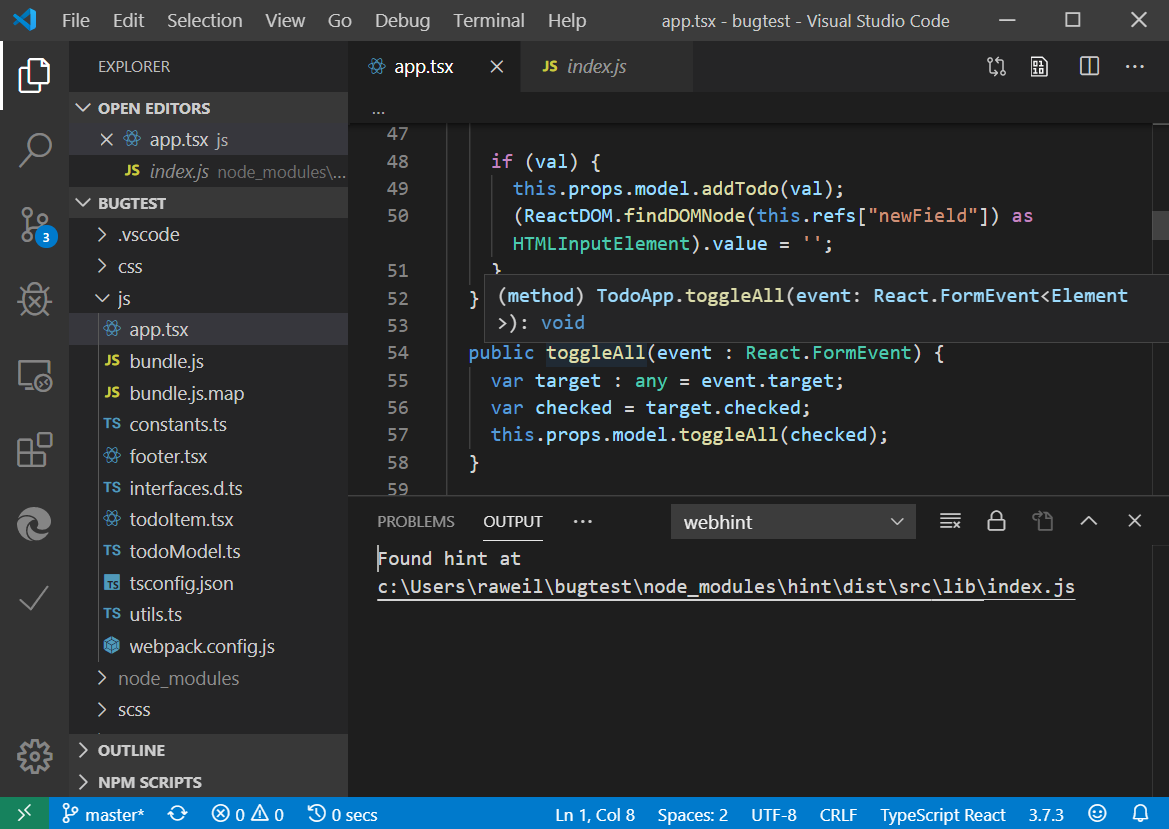Image resolution: width=1169 pixels, height=829 pixels.
Task: Click the compare changes icon in editor toolbar
Action: (996, 67)
